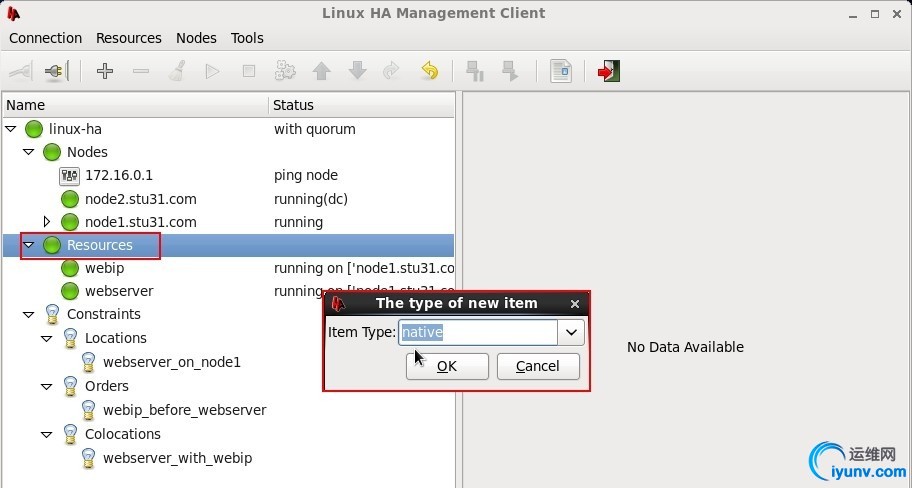Select the Colocations label in the tree

[x=123, y=434]
